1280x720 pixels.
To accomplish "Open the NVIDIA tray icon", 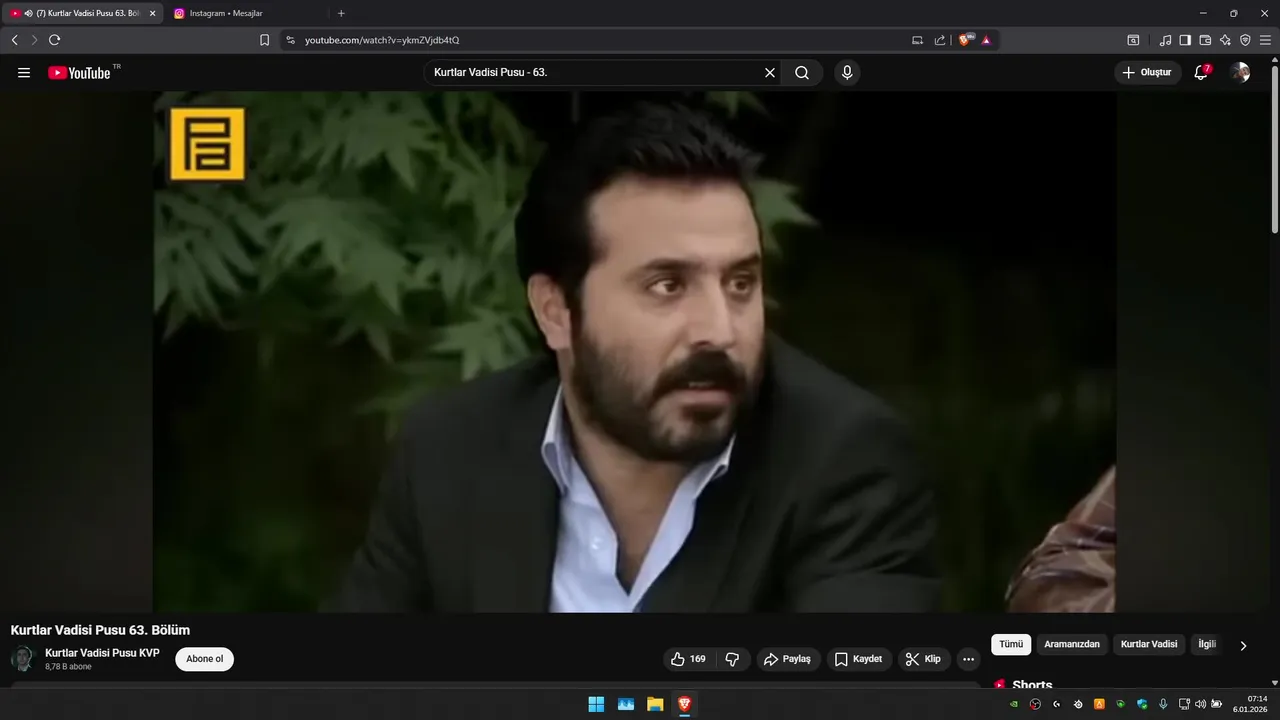I will tap(1014, 704).
